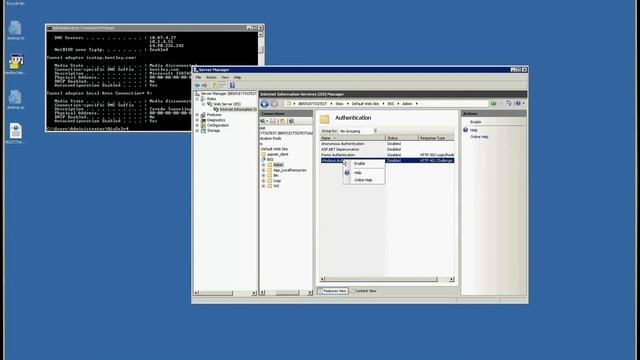Click the Server Manager toolbar back arrow
The width and height of the screenshot is (640, 360).
(x=197, y=85)
